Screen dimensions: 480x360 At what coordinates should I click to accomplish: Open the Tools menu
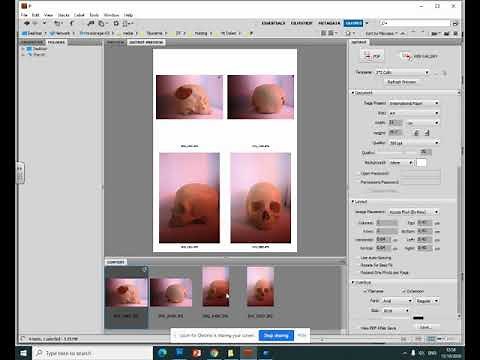(x=94, y=15)
